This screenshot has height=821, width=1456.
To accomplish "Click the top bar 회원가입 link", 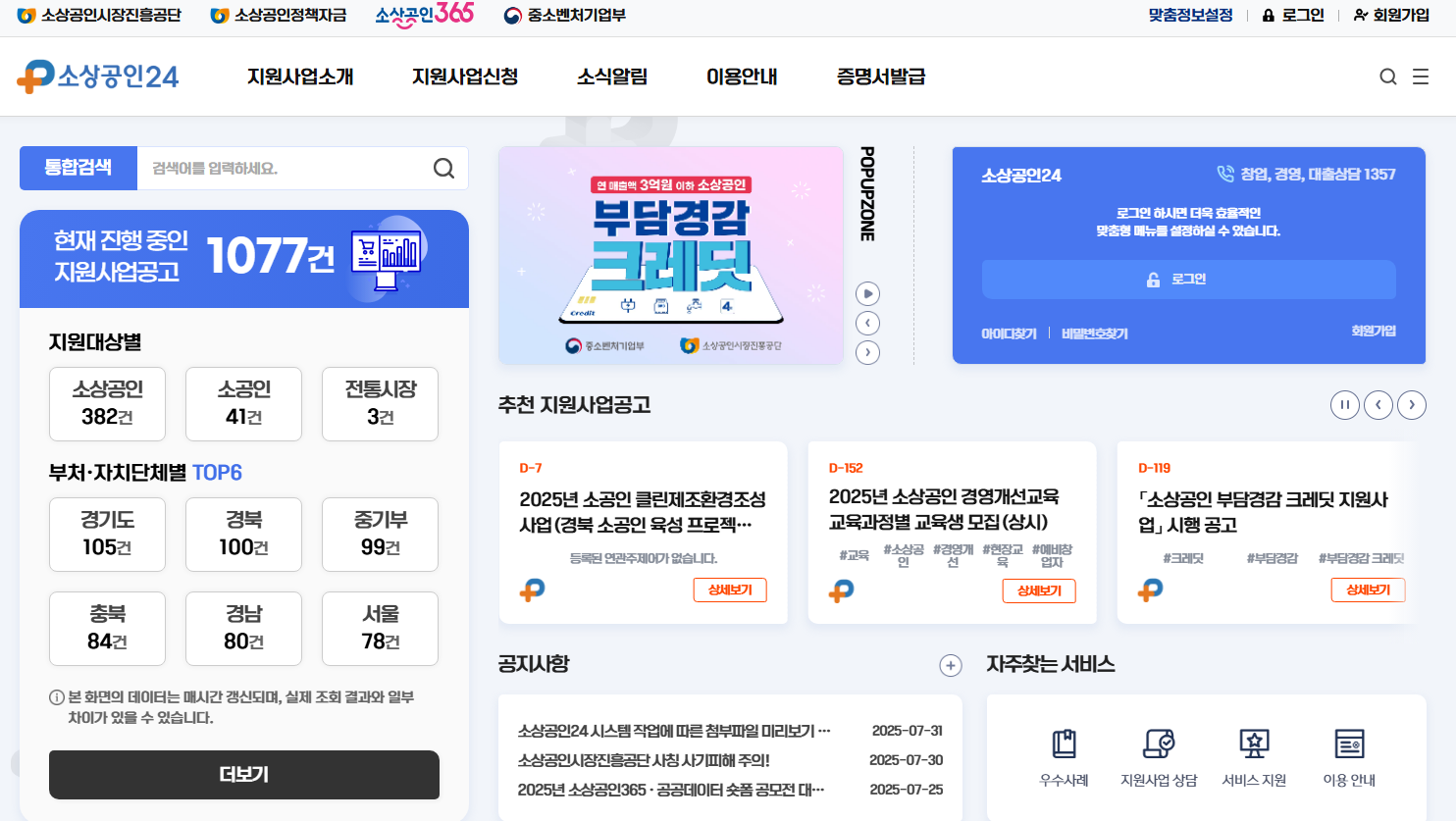I will tap(1391, 15).
